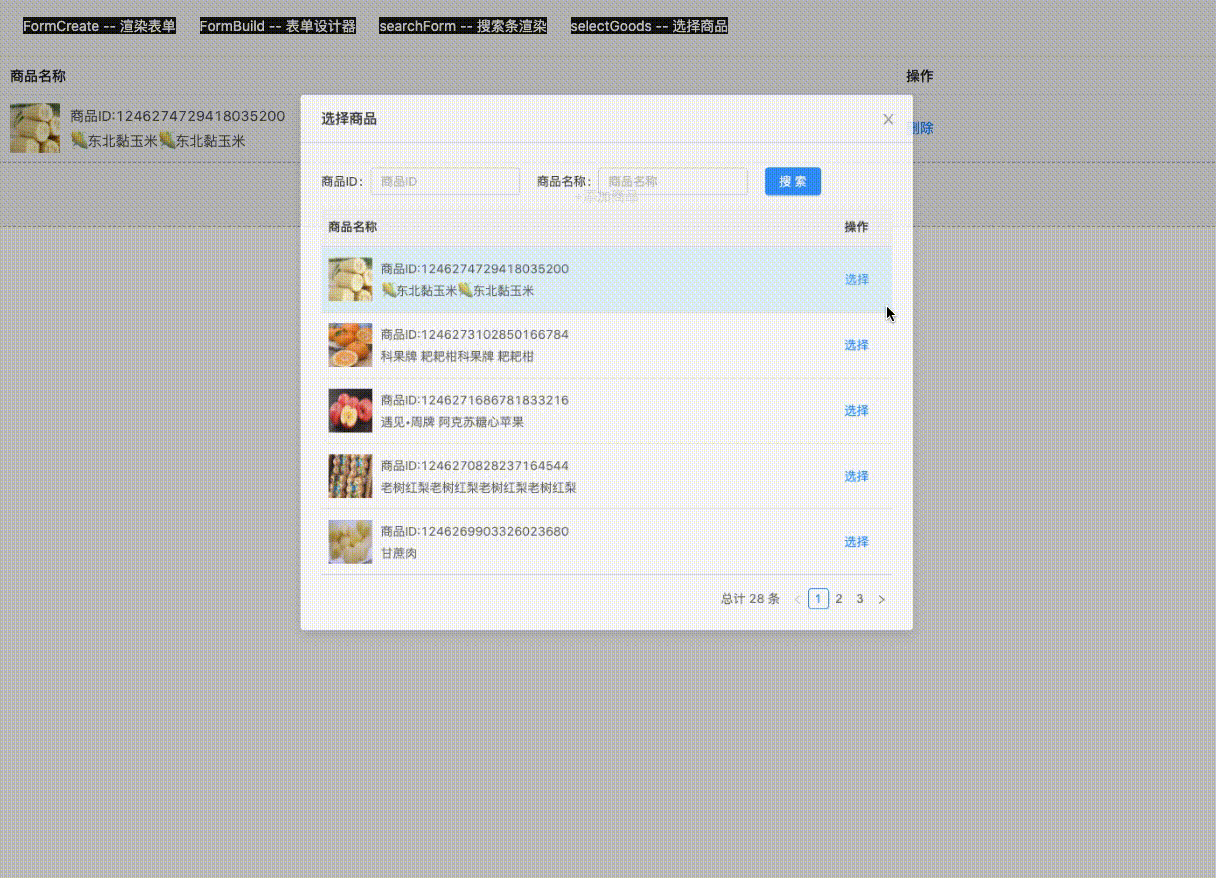Close the 选择商品 dialog with X

point(888,119)
